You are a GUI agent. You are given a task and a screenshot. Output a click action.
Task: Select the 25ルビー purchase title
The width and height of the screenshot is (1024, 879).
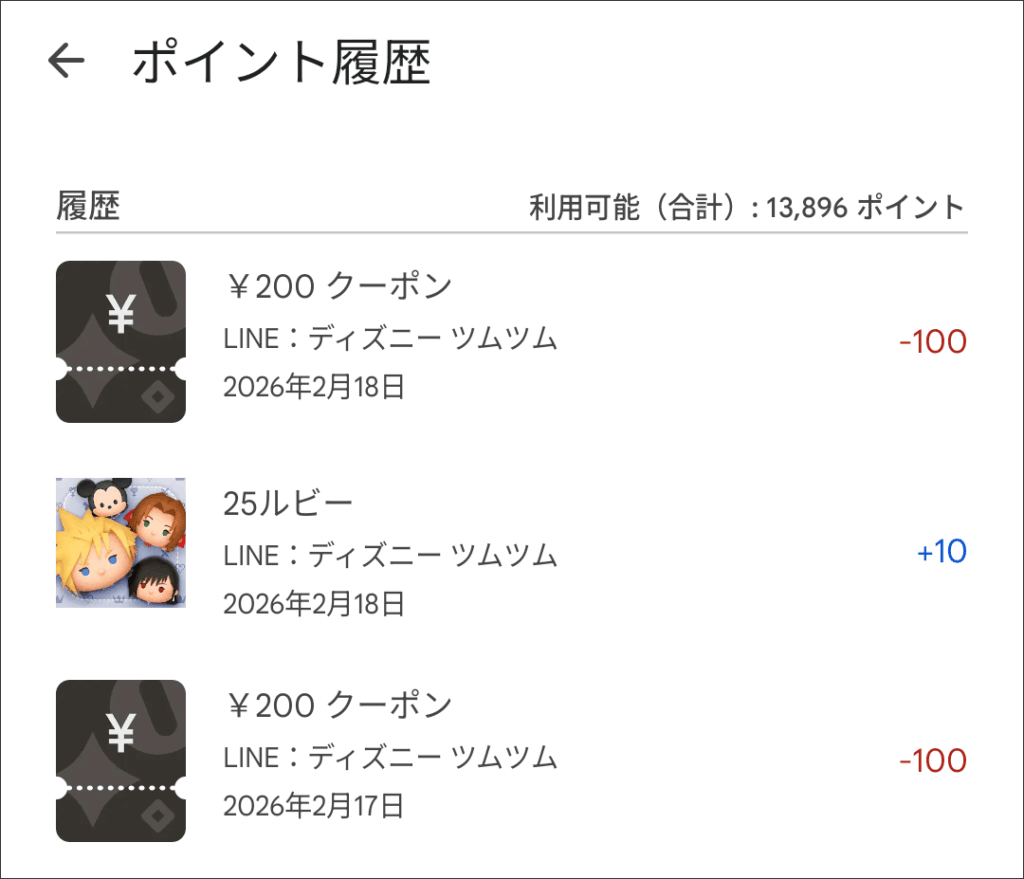[x=288, y=503]
